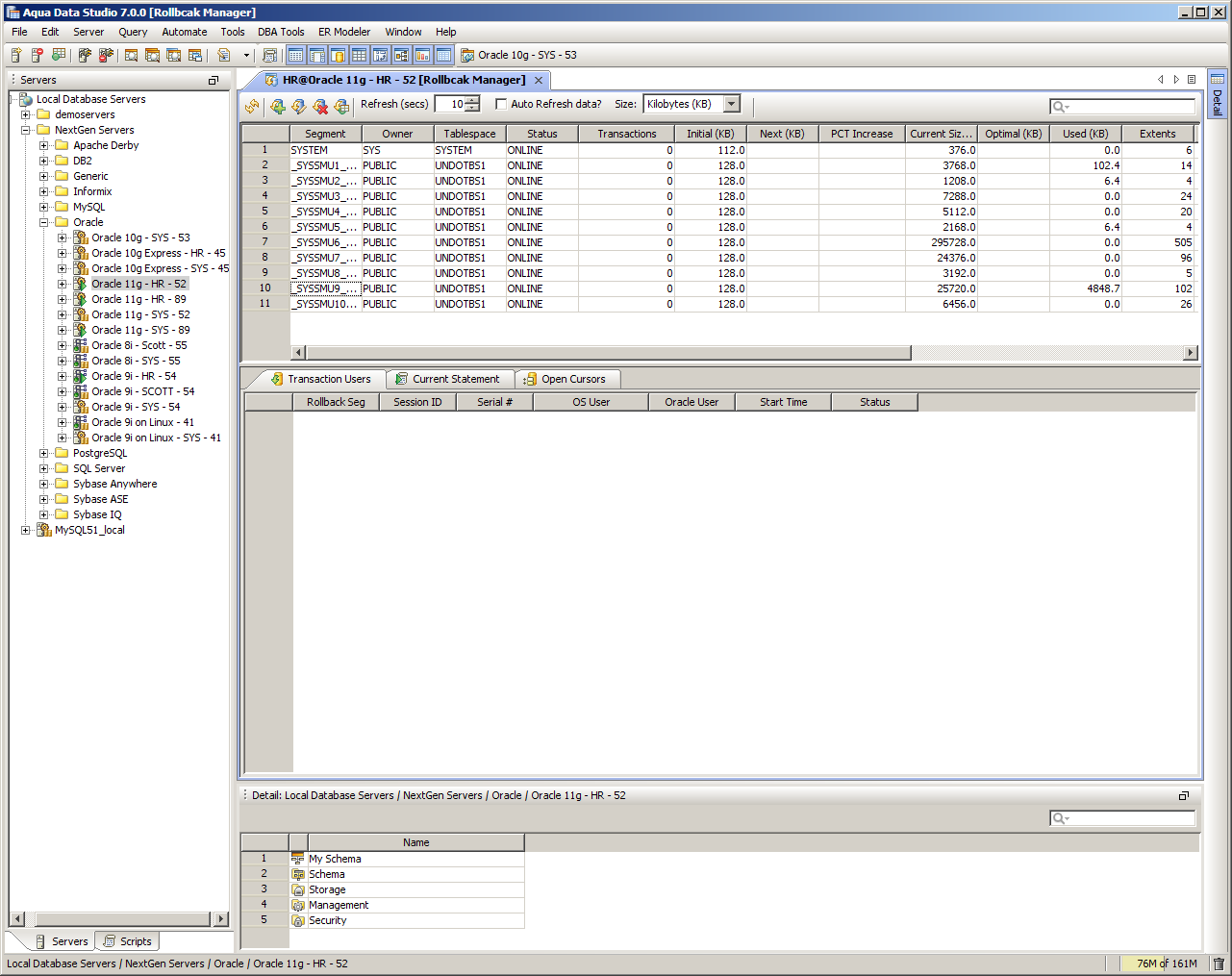The height and width of the screenshot is (976, 1232).
Task: Click the scroll-right tabs arrow icon
Action: click(x=1176, y=80)
